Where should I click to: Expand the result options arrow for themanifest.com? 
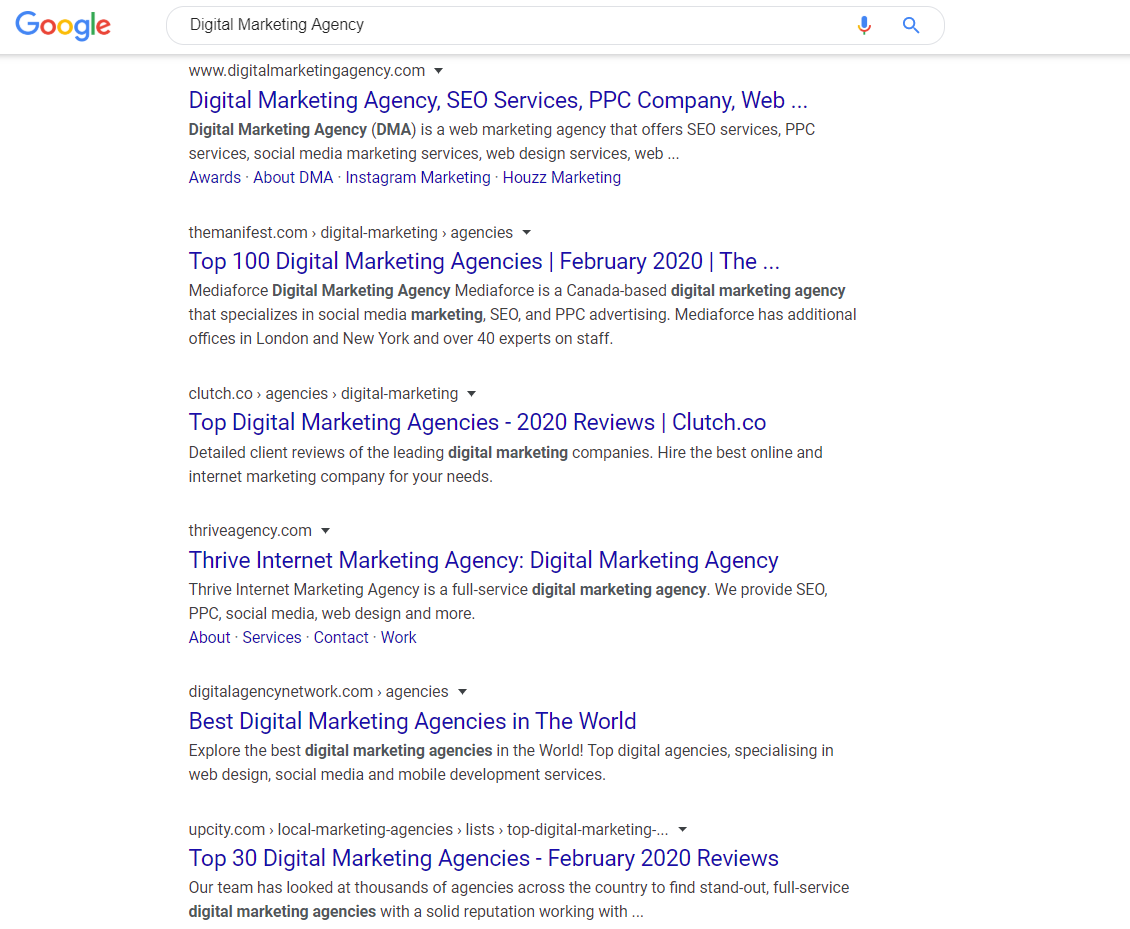point(527,232)
